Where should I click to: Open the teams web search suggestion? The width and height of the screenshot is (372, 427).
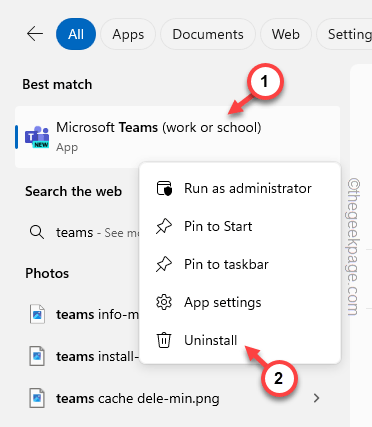point(77,232)
